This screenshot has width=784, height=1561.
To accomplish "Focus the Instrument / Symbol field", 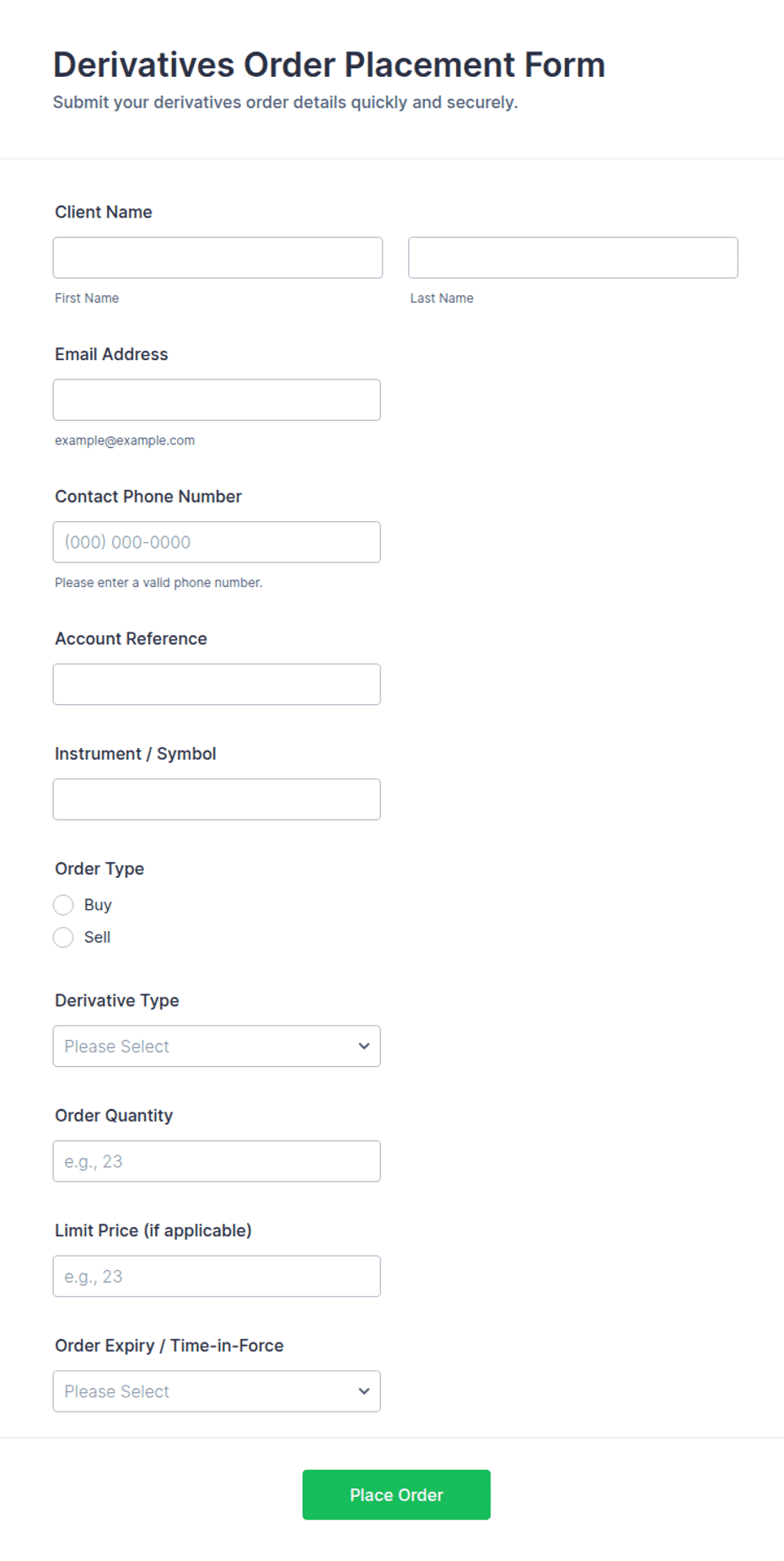I will [x=217, y=799].
